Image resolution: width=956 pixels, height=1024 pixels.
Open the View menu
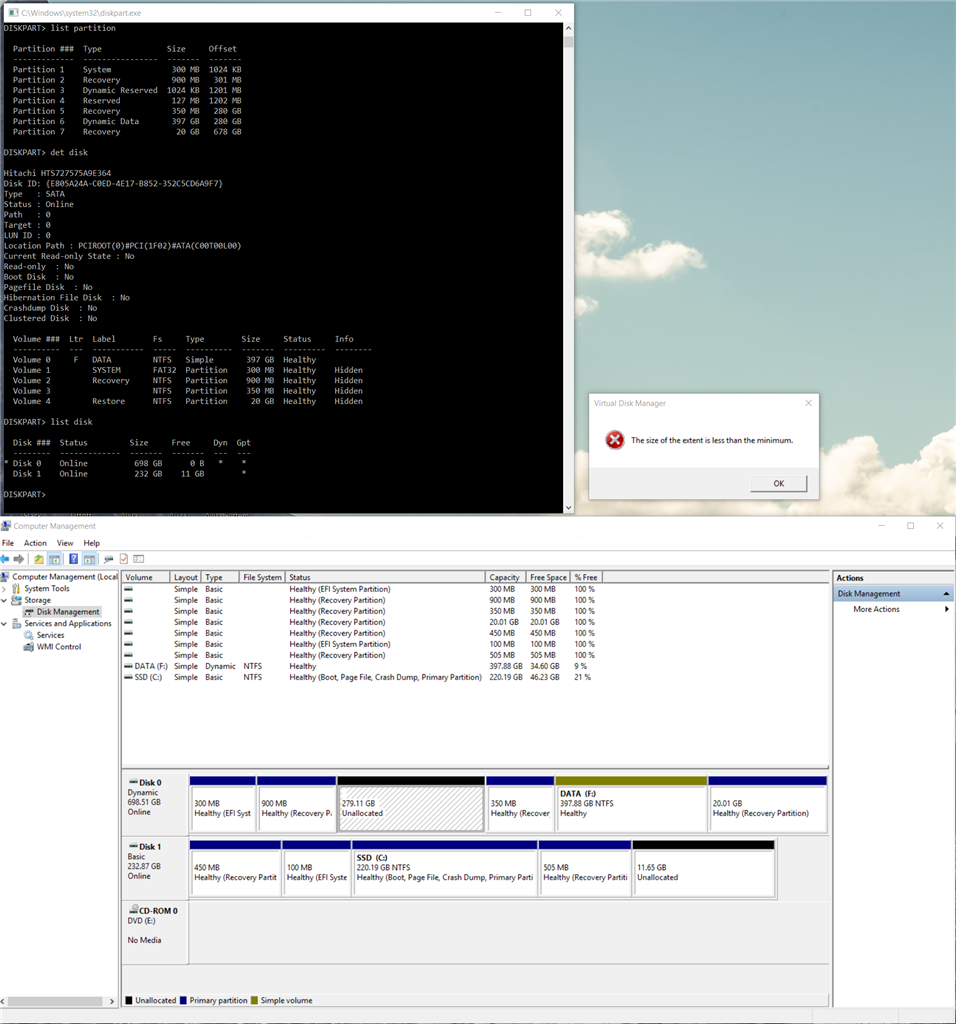pos(65,543)
